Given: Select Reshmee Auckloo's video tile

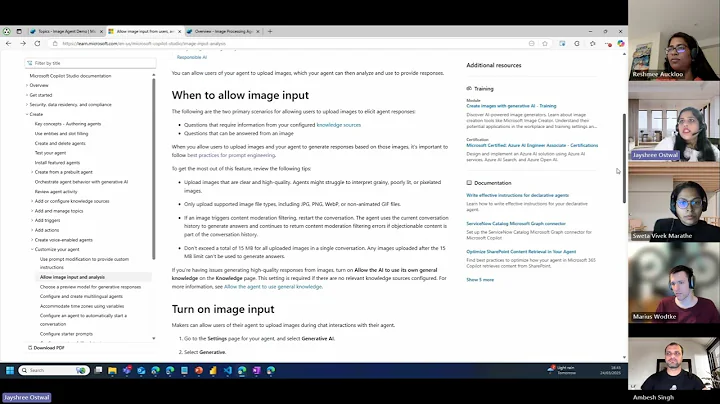Looking at the screenshot, I should pos(674,40).
